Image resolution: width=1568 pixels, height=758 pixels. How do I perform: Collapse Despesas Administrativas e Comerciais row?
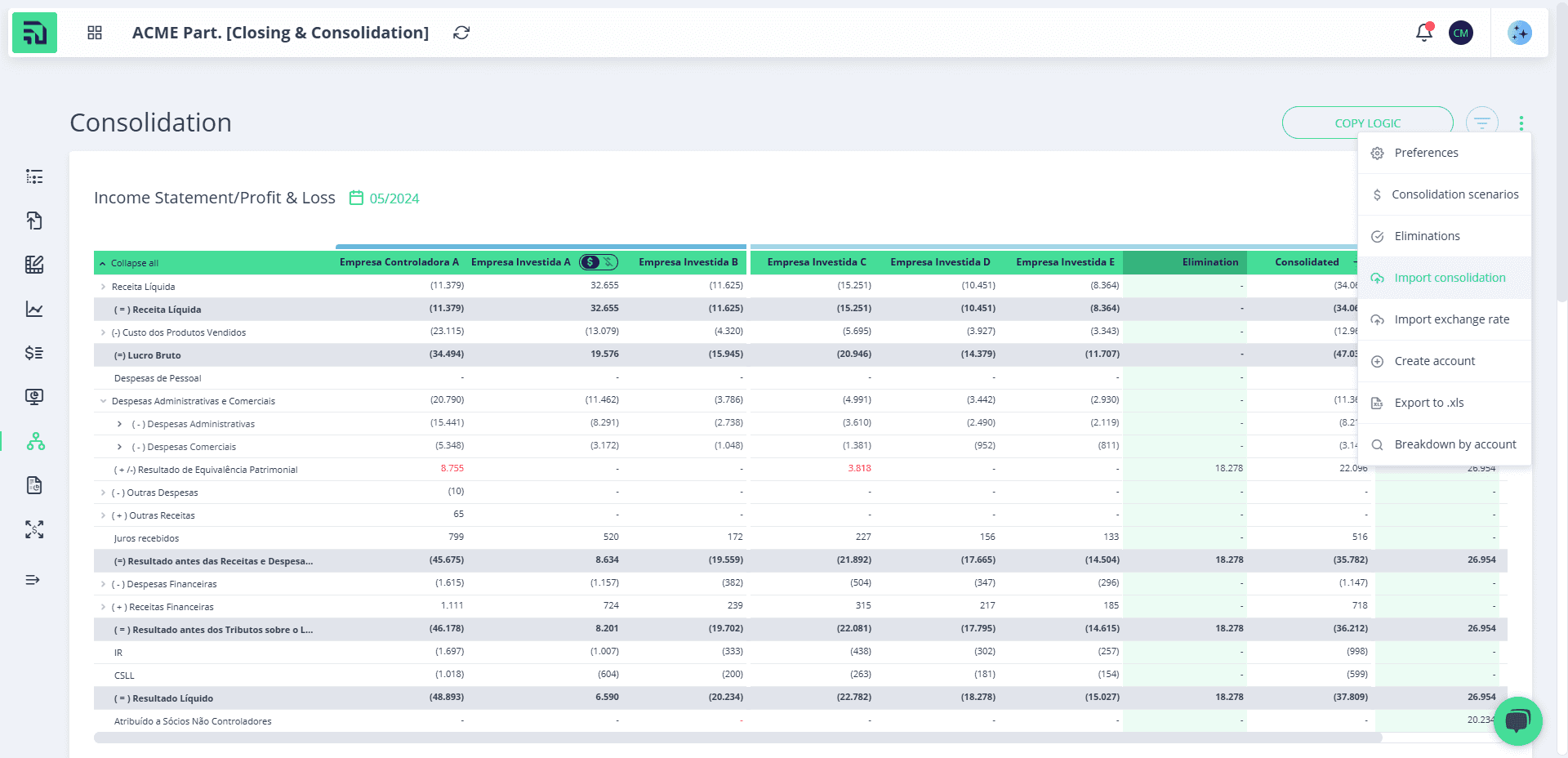tap(103, 401)
